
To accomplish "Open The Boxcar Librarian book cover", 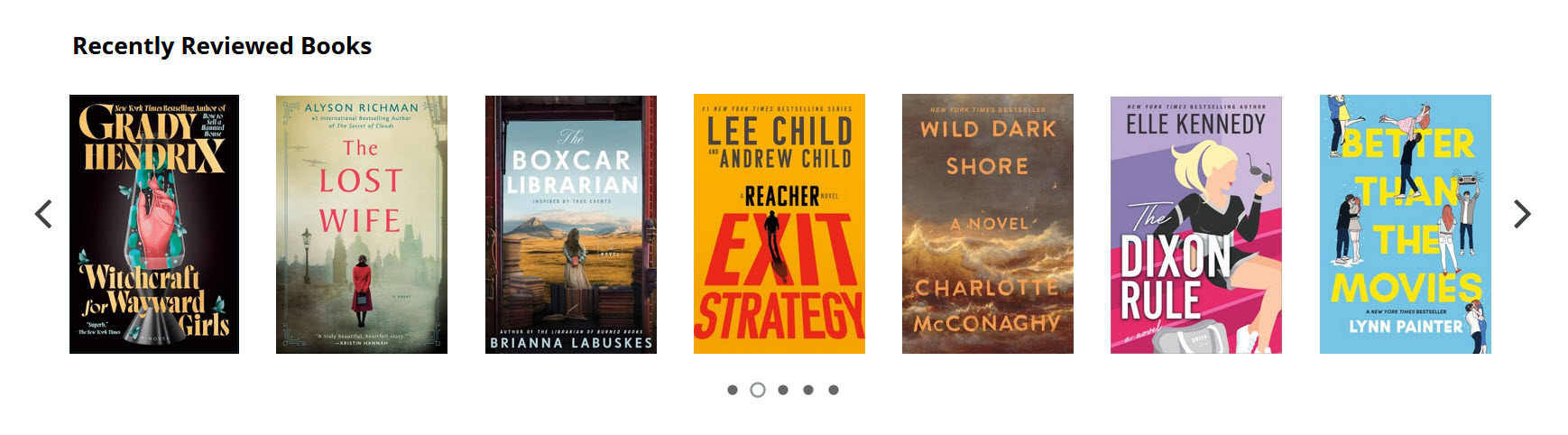I will coord(571,224).
